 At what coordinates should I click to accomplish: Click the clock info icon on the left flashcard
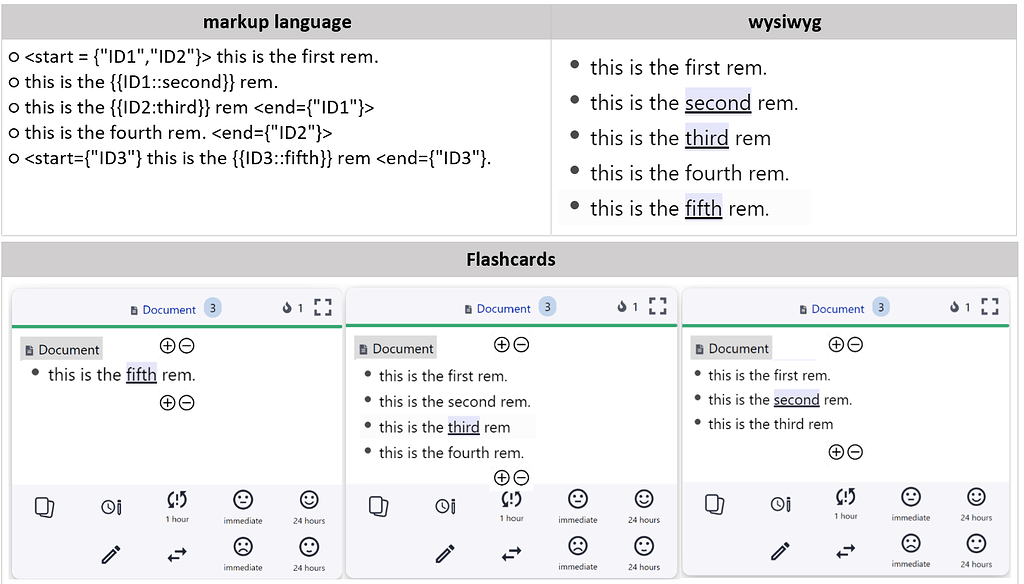(x=111, y=507)
